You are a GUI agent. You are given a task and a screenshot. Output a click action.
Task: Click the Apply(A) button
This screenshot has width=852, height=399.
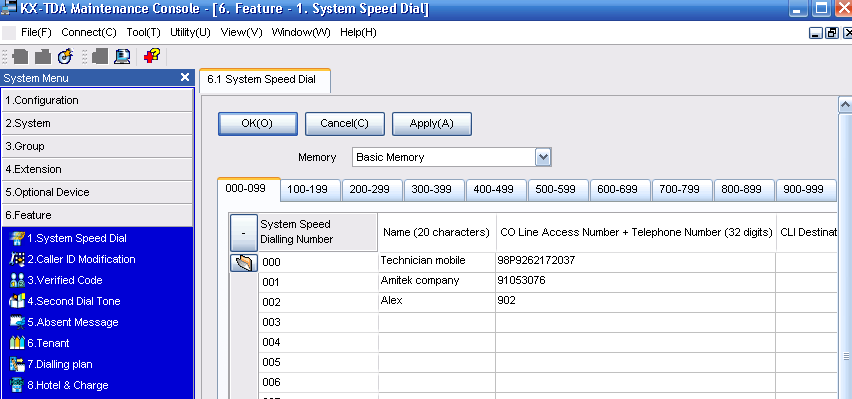click(x=431, y=123)
